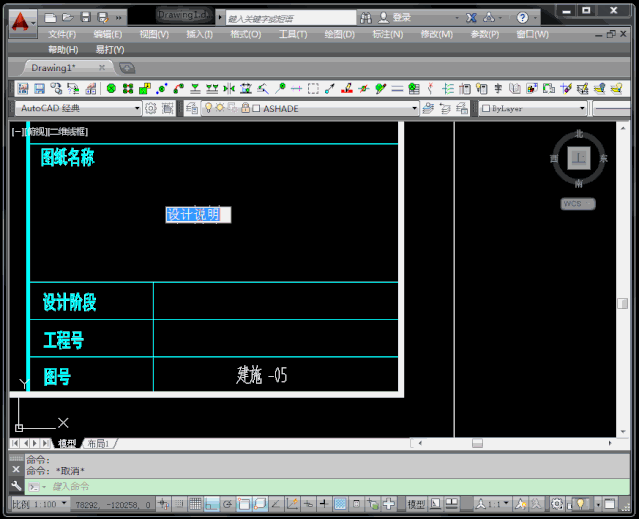
Task: Toggle lineweight display in status bar
Action: (x=324, y=504)
